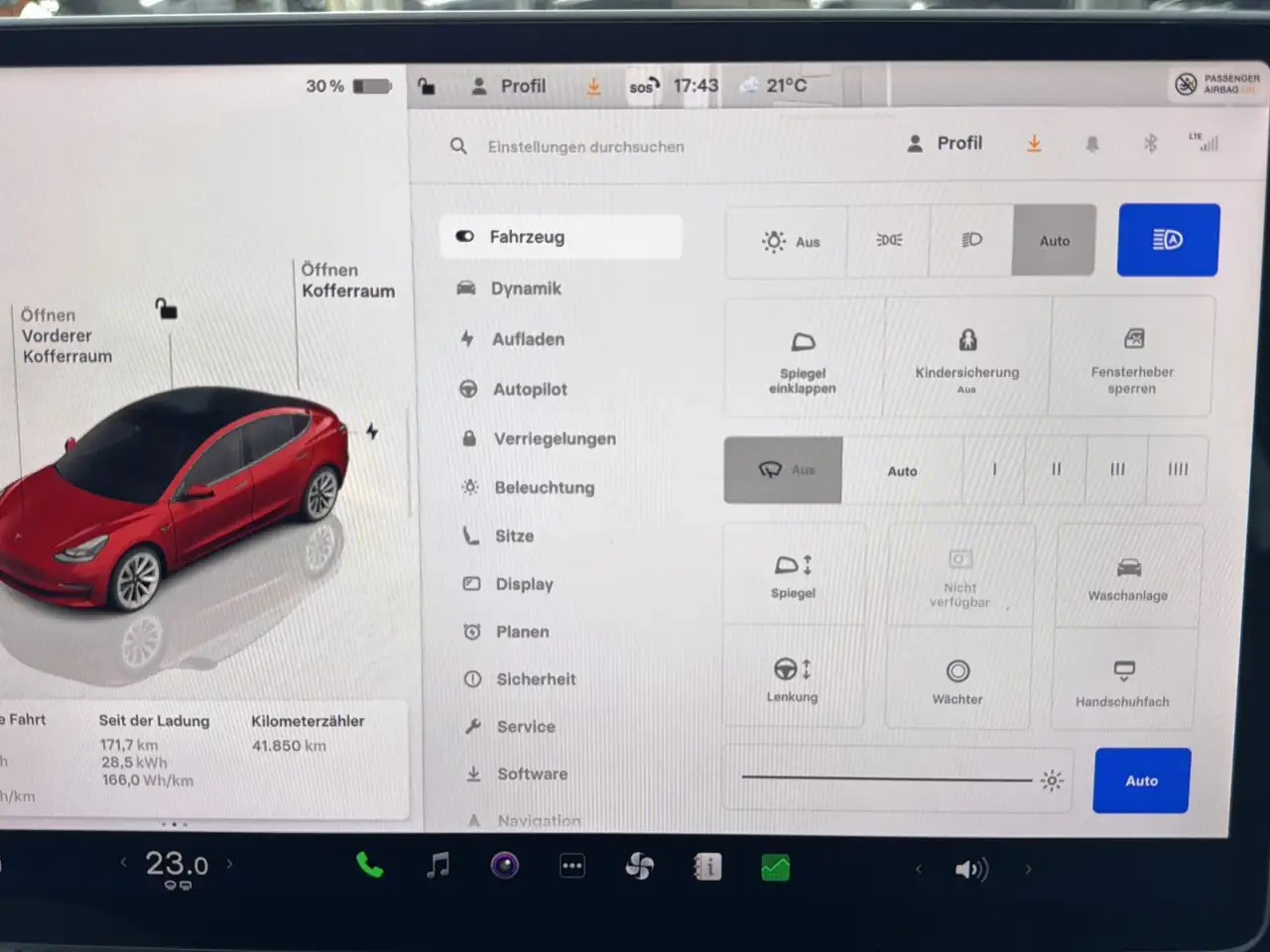Viewport: 1270px width, 952px height.
Task: Open the Wächter sentry mode tile
Action: pos(957,681)
